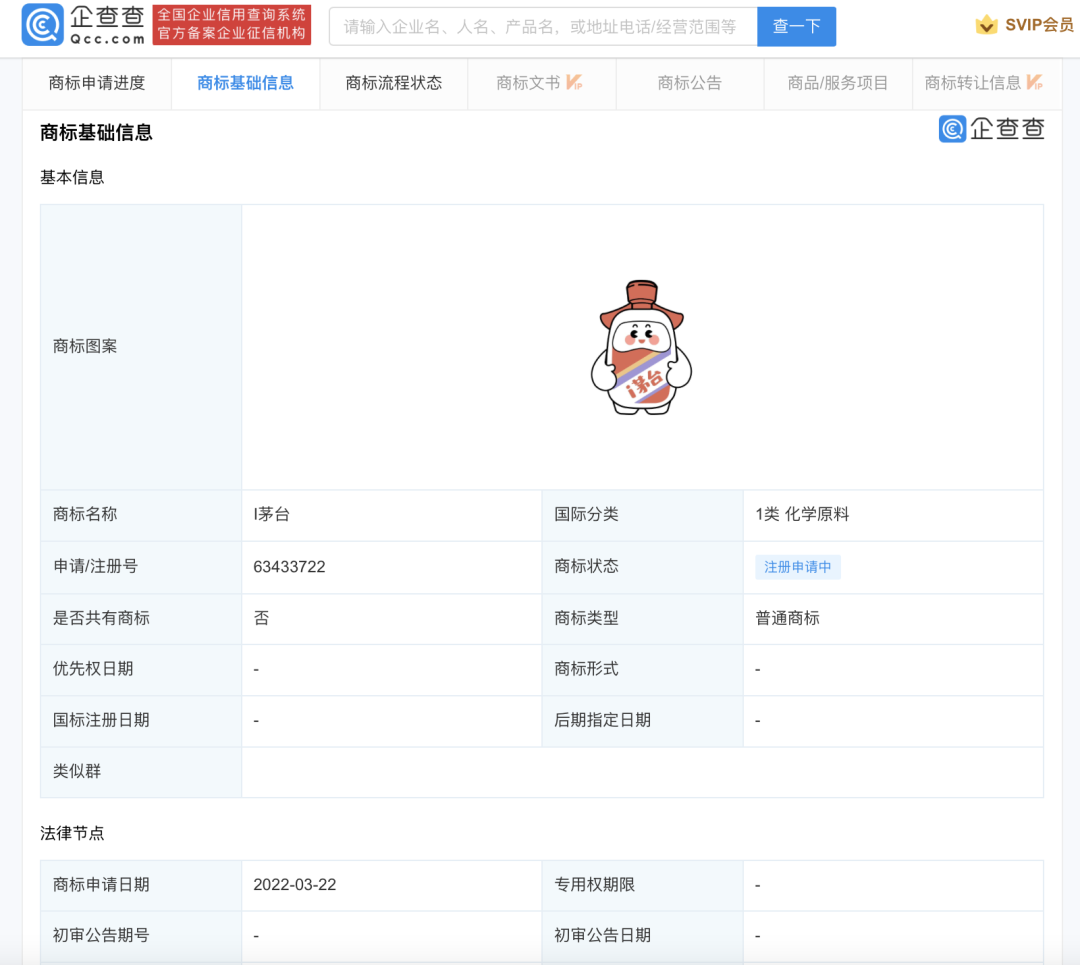Click the i茅台 mascot trademark image
The image size is (1080, 965).
(x=641, y=347)
